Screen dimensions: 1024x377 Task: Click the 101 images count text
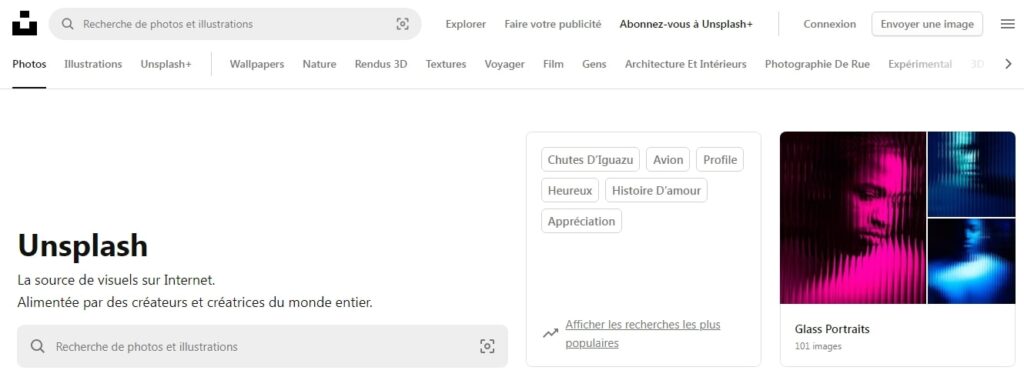(x=818, y=346)
